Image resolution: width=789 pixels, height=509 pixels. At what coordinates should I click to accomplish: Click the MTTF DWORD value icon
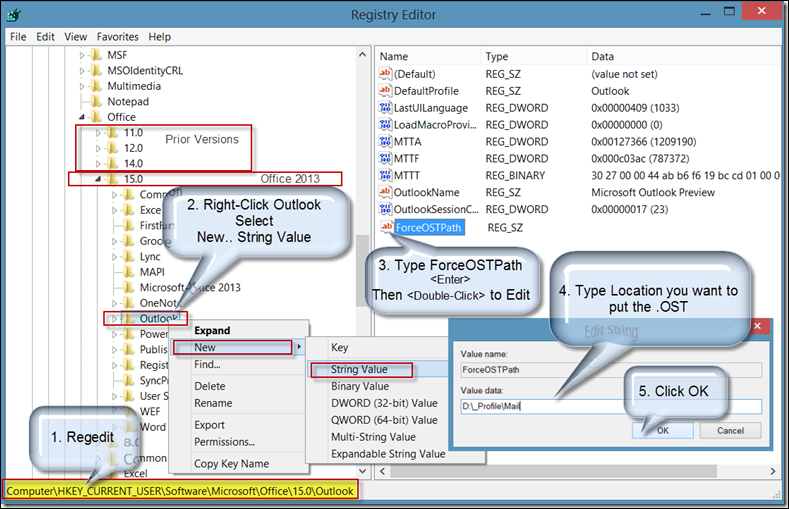point(385,158)
